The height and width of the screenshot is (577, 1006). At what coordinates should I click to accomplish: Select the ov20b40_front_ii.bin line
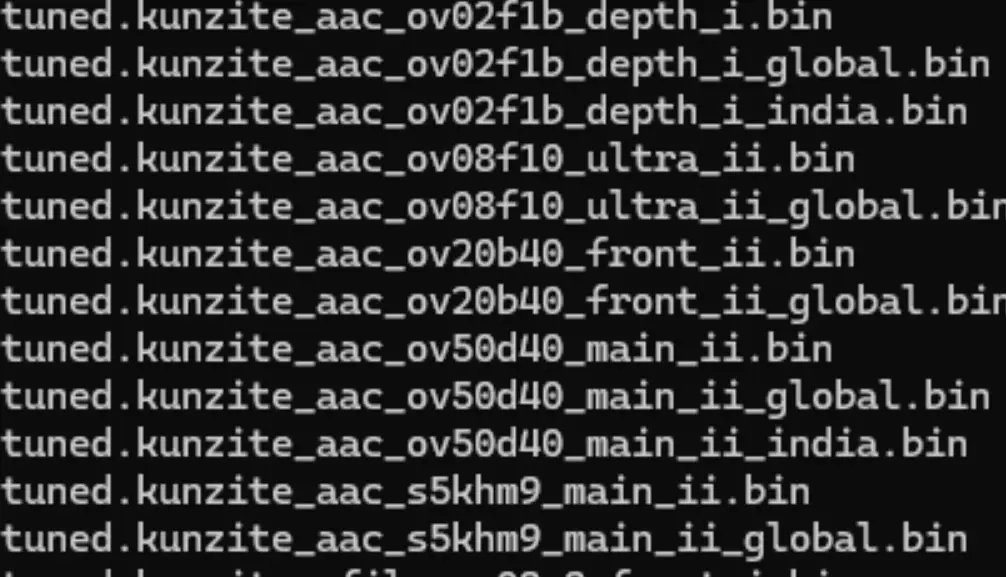pyautogui.click(x=427, y=254)
